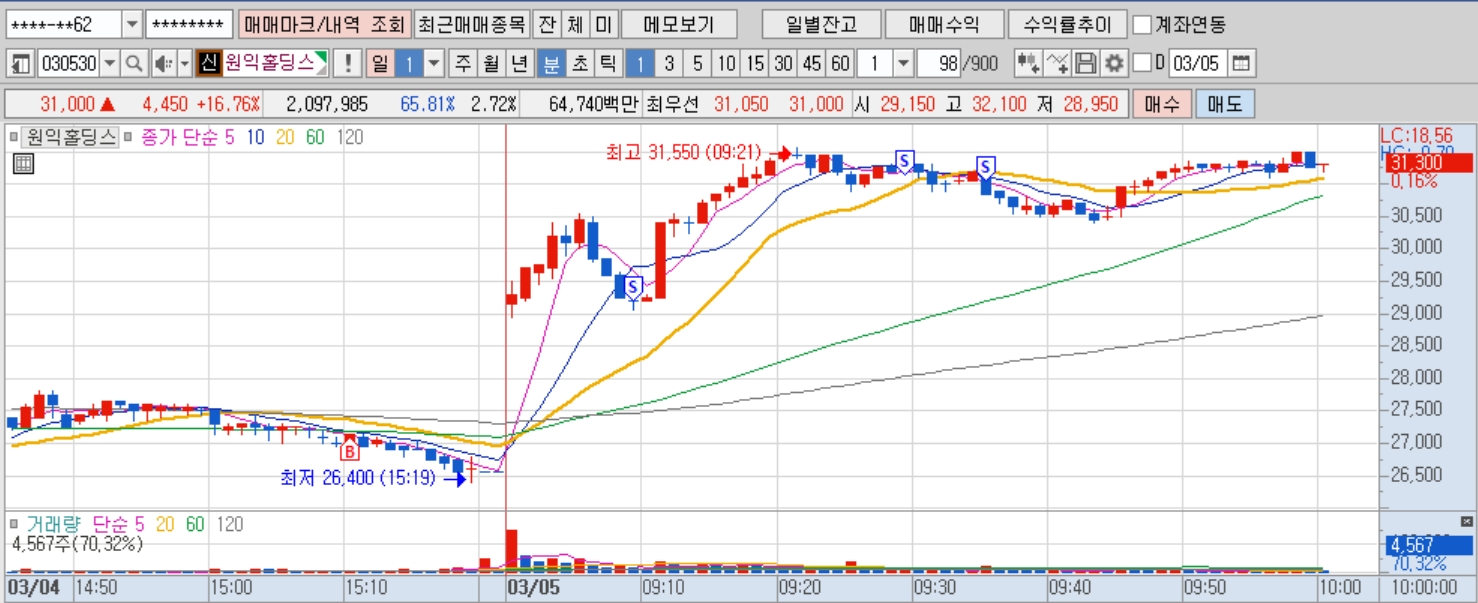
Task: Click 매매마크/내역 조회 button
Action: [x=325, y=24]
